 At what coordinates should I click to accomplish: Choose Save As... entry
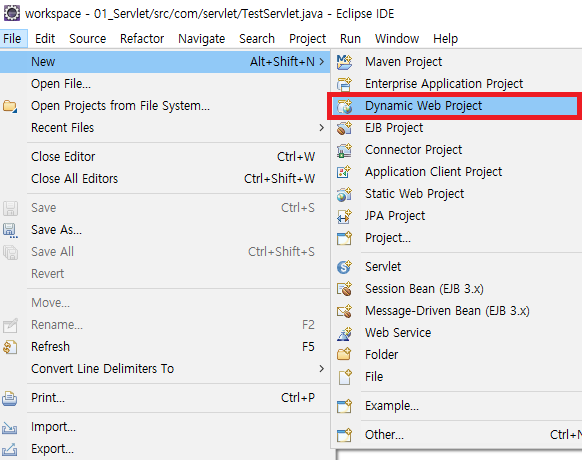pyautogui.click(x=165, y=230)
